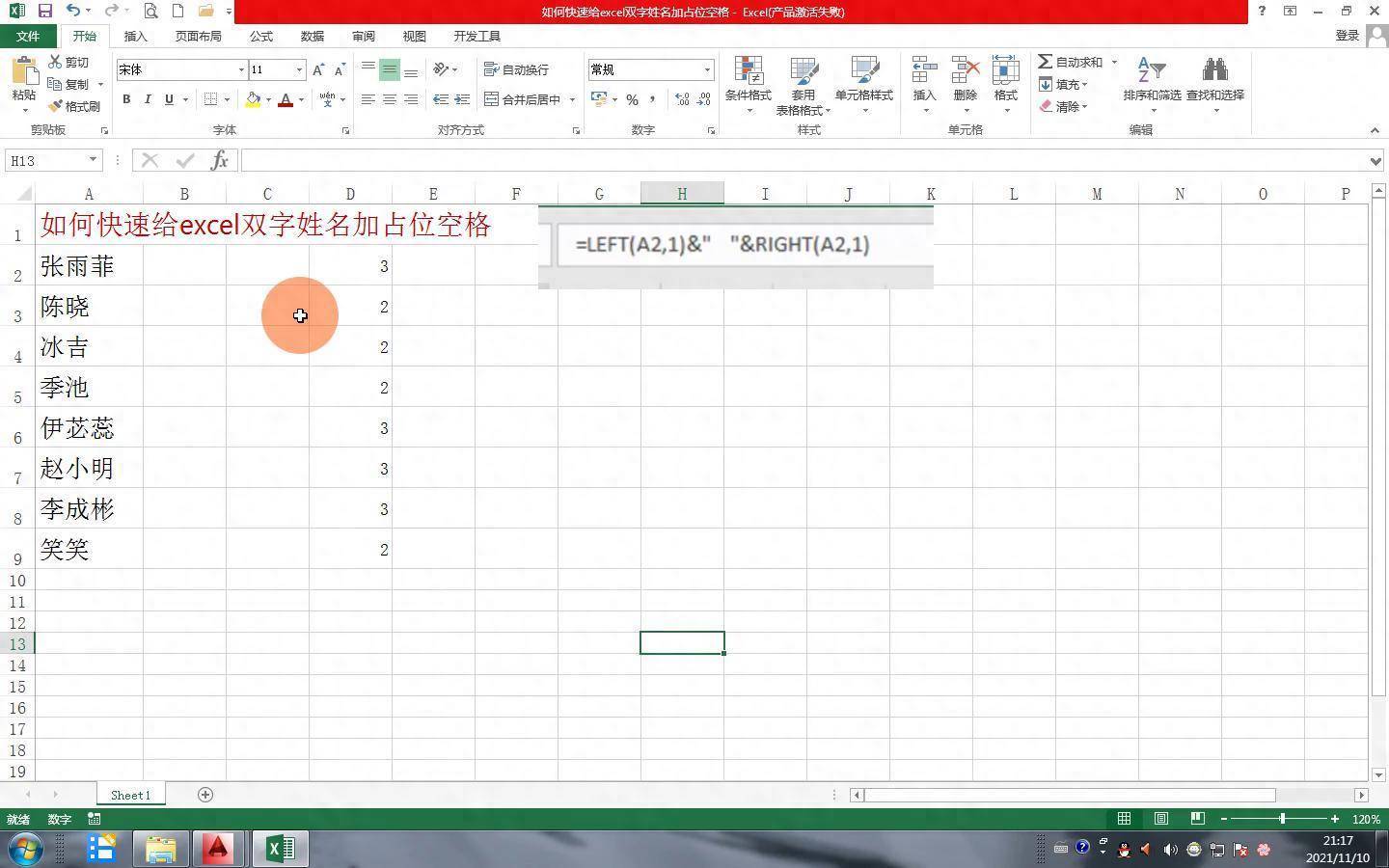Expand the number format dropdown

[x=707, y=69]
